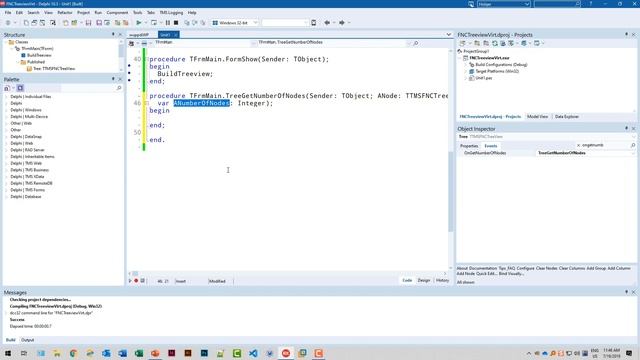Switch to the History tab below editor
The height and width of the screenshot is (360, 640).
tap(442, 280)
